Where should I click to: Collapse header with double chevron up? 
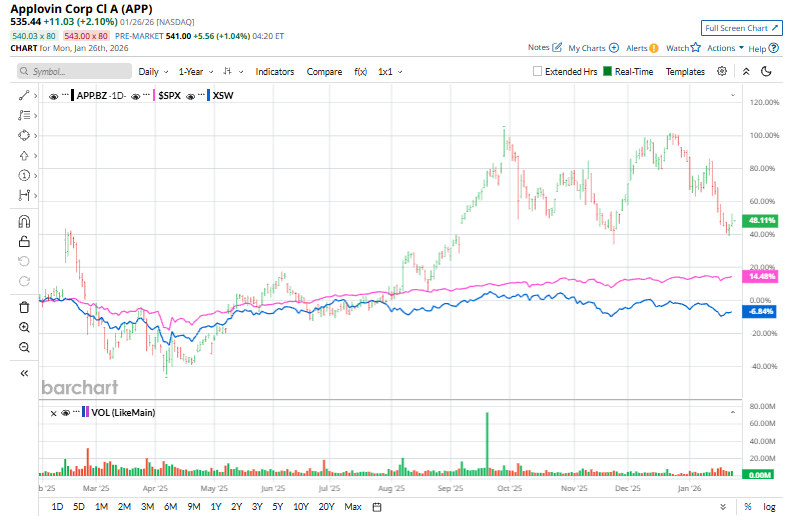click(746, 72)
